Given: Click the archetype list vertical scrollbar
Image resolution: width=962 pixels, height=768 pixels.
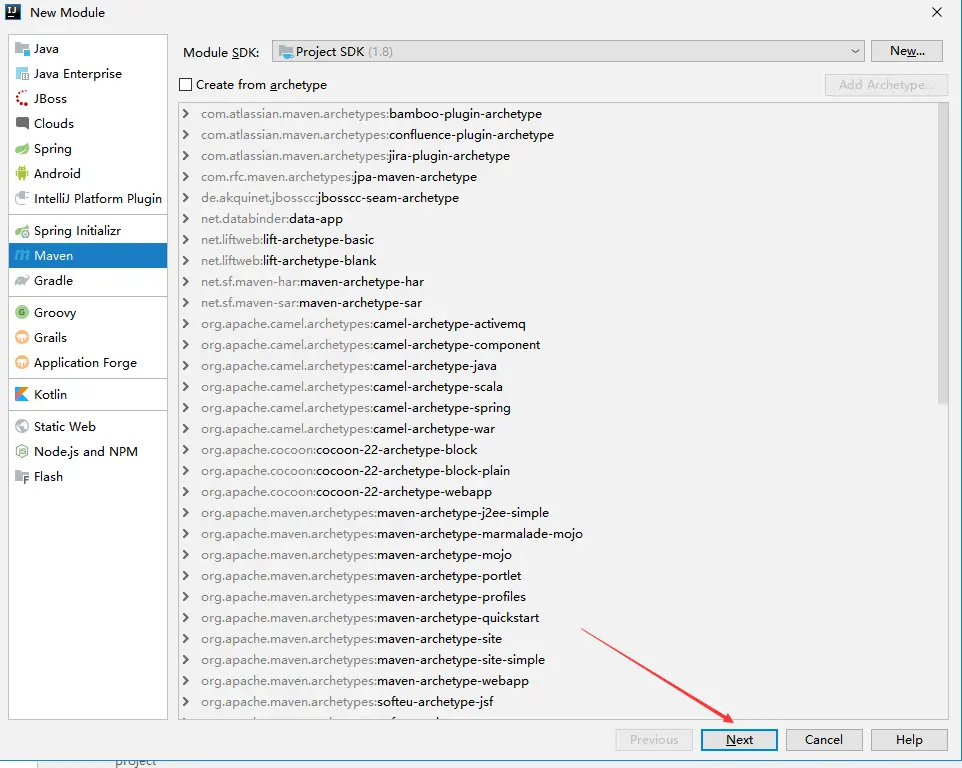Looking at the screenshot, I should coord(943,255).
